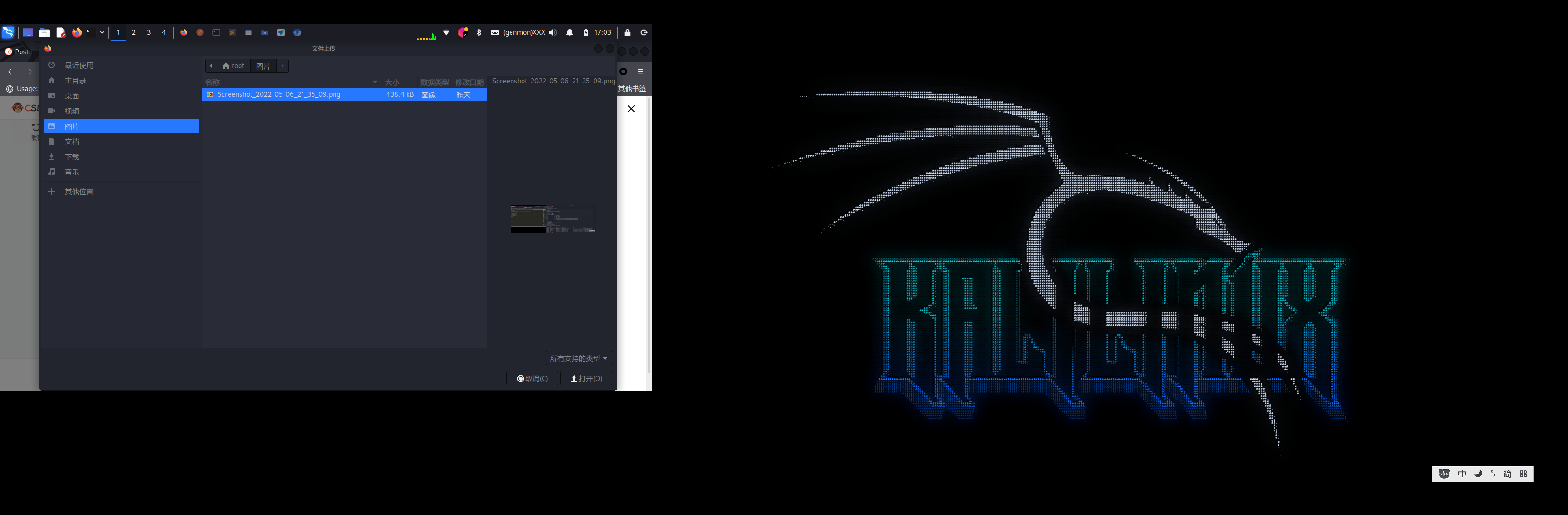Click the network Wi-Fi tray icon
Viewport: 1568px width, 515px height.
click(446, 32)
